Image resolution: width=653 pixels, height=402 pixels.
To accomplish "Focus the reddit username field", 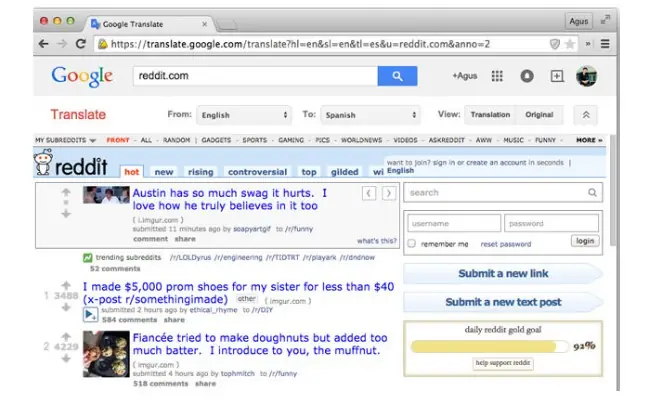I will [454, 223].
